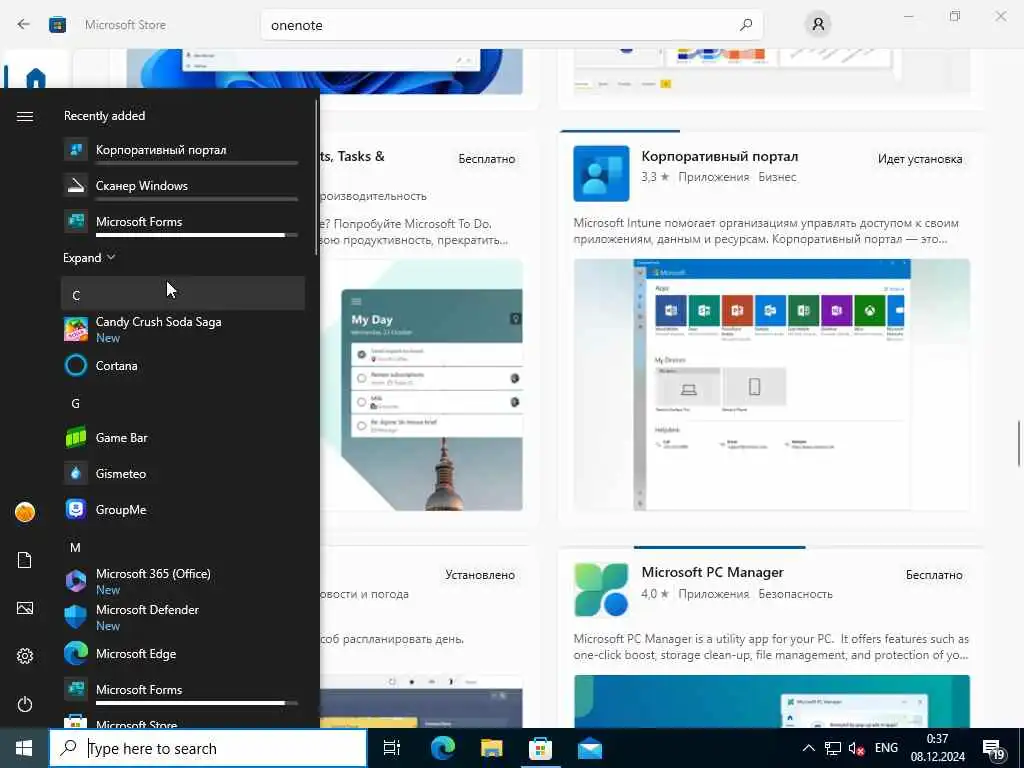Open Microsoft Edge from the app list
Viewport: 1024px width, 768px height.
(183, 653)
